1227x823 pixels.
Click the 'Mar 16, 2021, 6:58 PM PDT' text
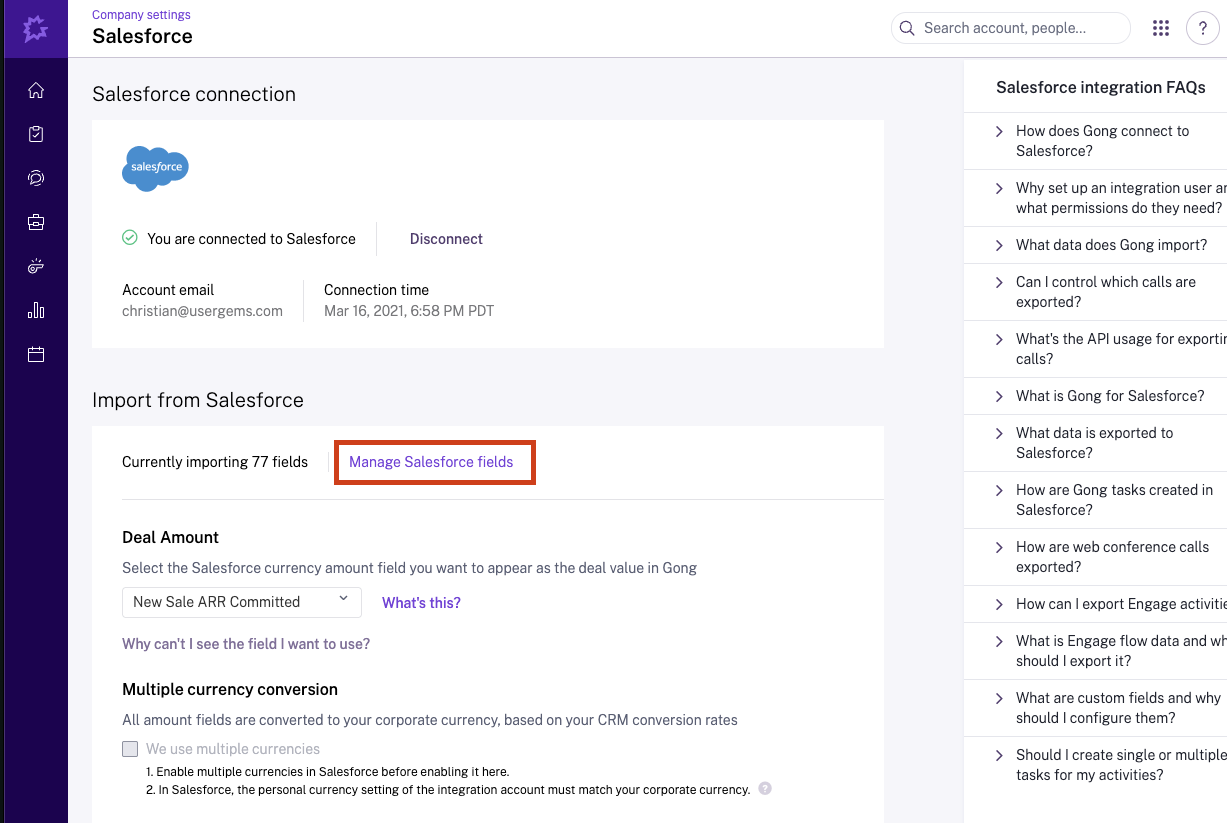tap(409, 311)
